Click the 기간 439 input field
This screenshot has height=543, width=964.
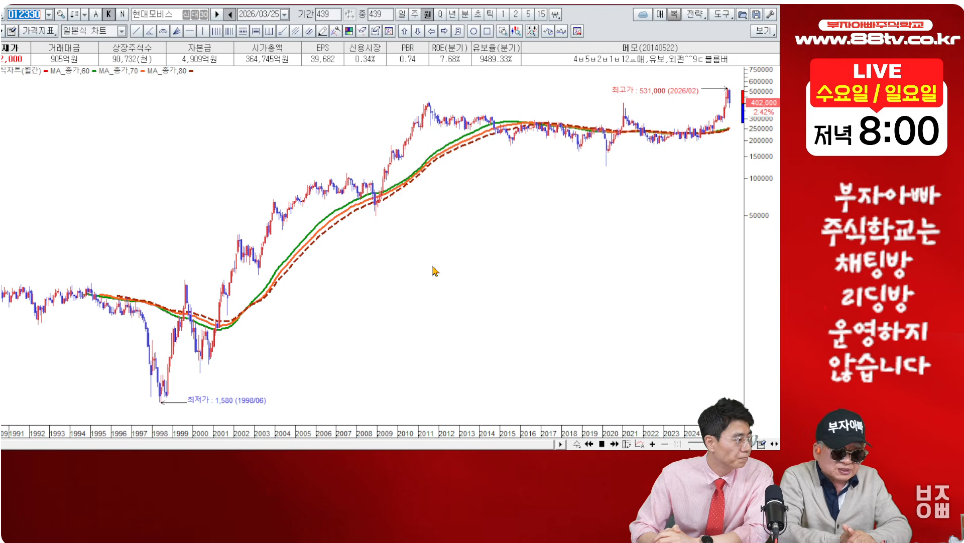point(328,15)
